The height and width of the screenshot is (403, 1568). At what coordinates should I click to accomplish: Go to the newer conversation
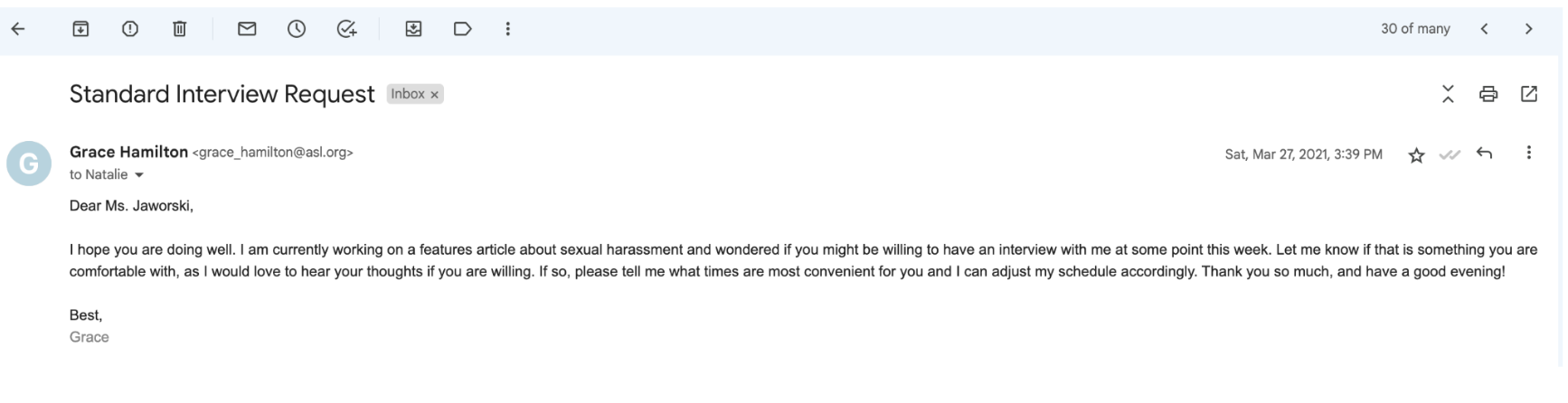[x=1485, y=29]
